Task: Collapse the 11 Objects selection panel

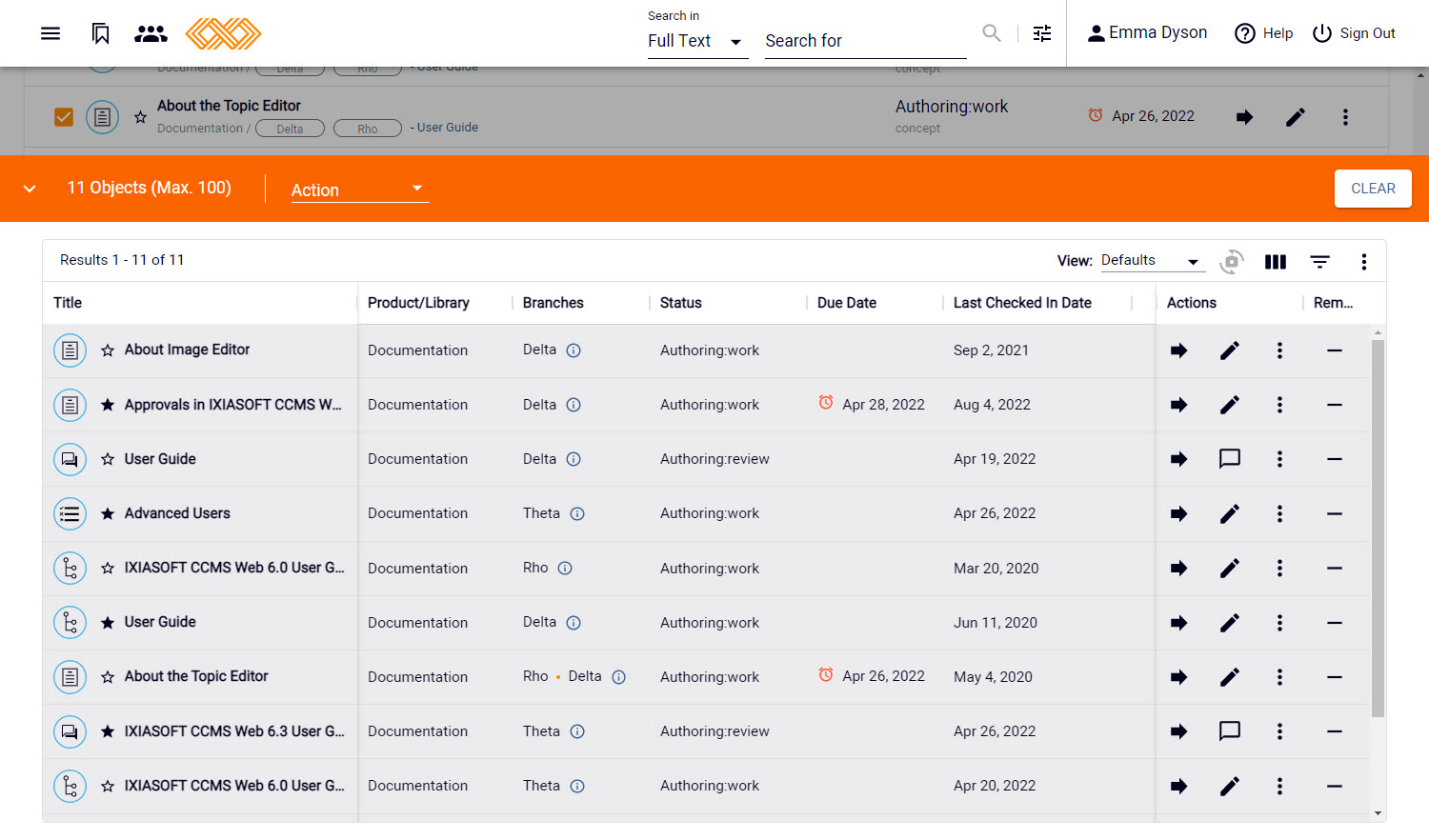Action: 30,189
